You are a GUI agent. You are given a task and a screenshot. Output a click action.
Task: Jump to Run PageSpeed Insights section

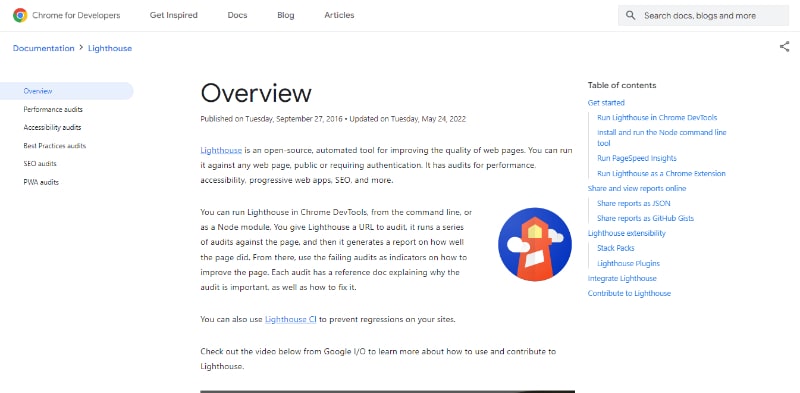click(x=637, y=158)
